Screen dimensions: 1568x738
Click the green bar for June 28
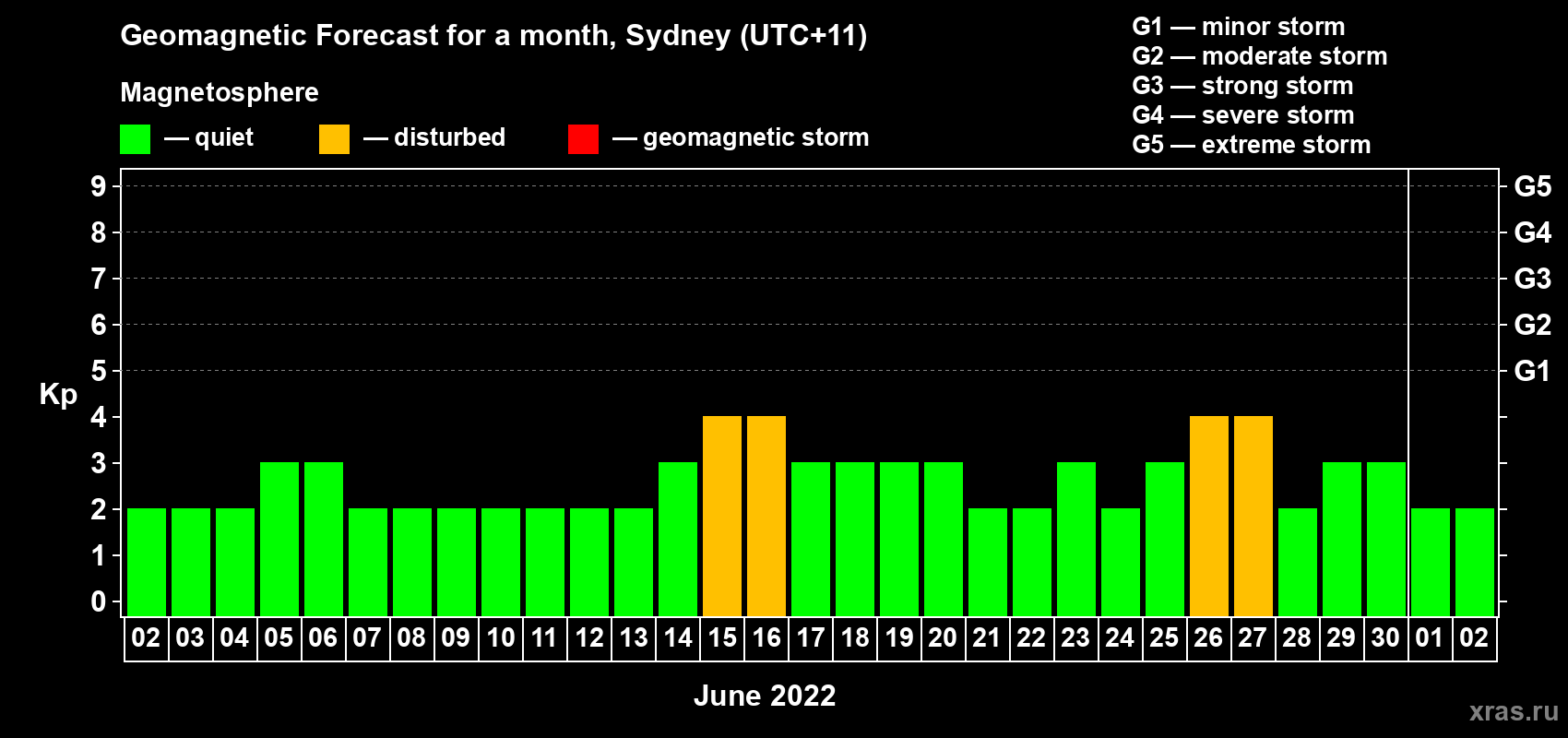tap(1298, 562)
